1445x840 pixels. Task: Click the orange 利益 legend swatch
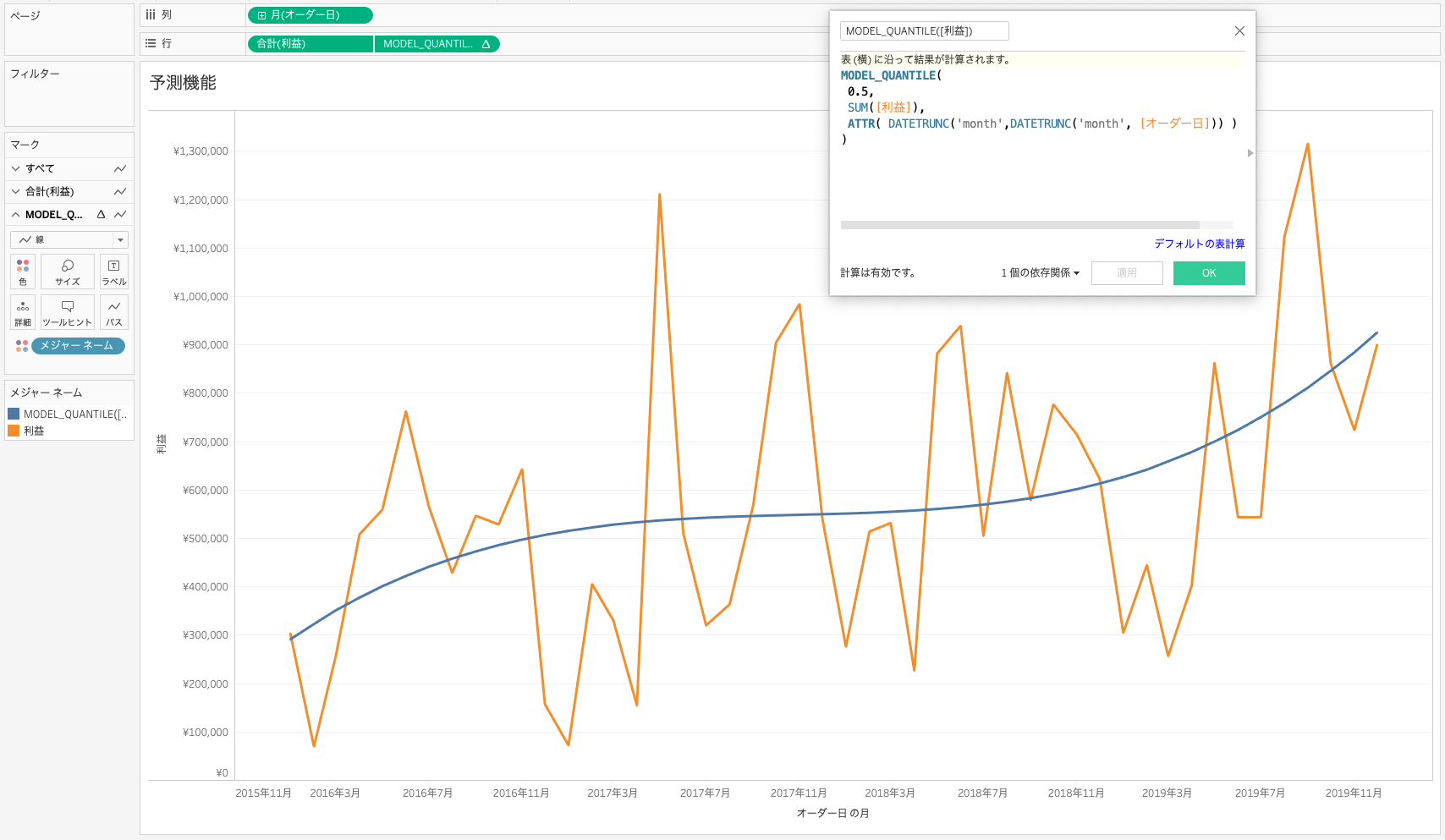[x=14, y=431]
